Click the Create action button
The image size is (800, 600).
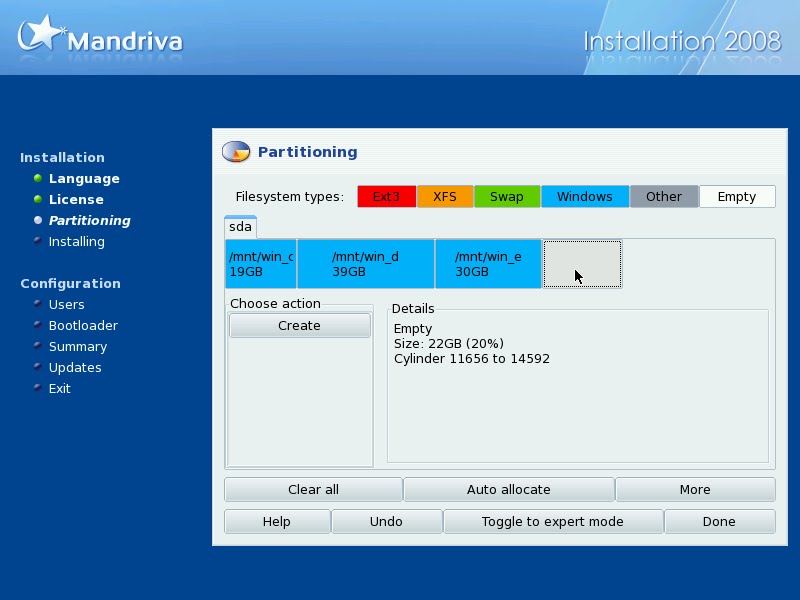pyautogui.click(x=299, y=326)
